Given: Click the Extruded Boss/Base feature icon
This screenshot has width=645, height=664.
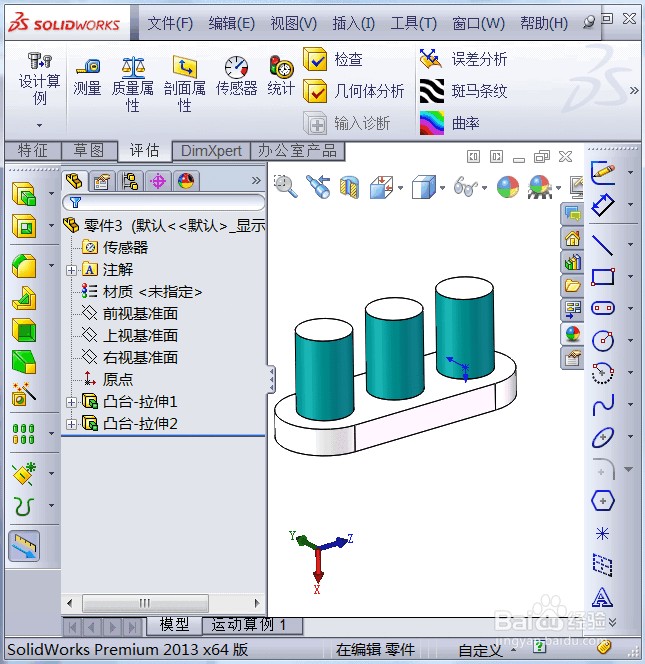Looking at the screenshot, I should [24, 194].
